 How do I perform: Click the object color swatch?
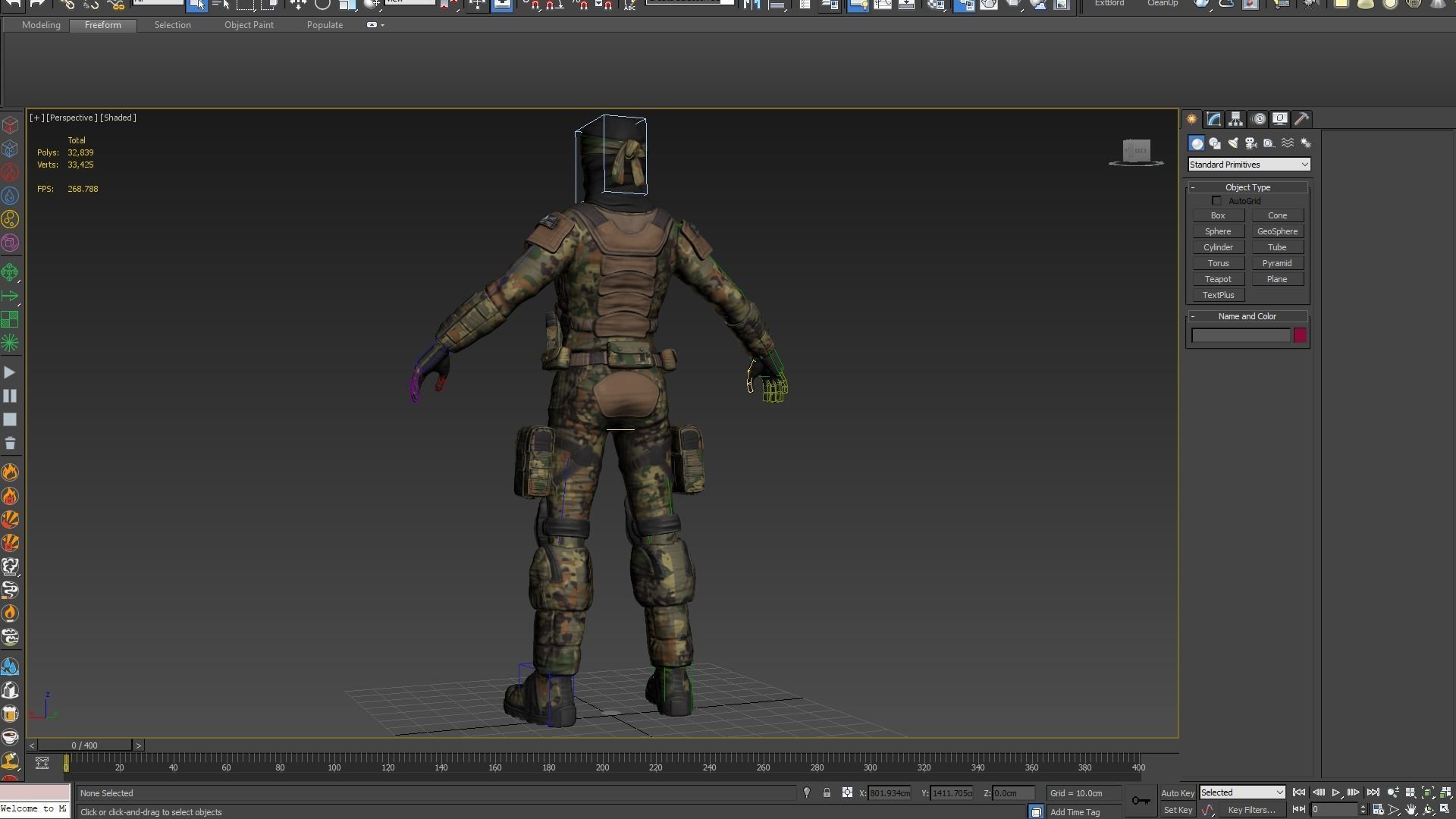pos(1300,335)
